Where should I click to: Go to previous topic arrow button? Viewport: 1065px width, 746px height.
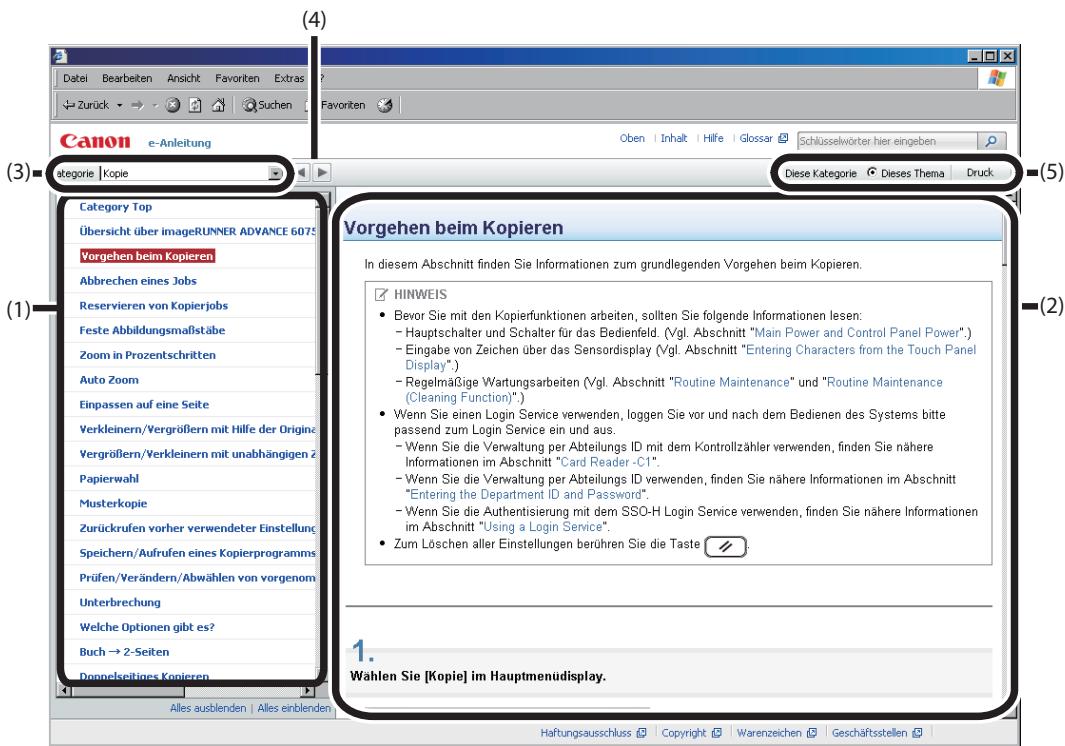302,173
